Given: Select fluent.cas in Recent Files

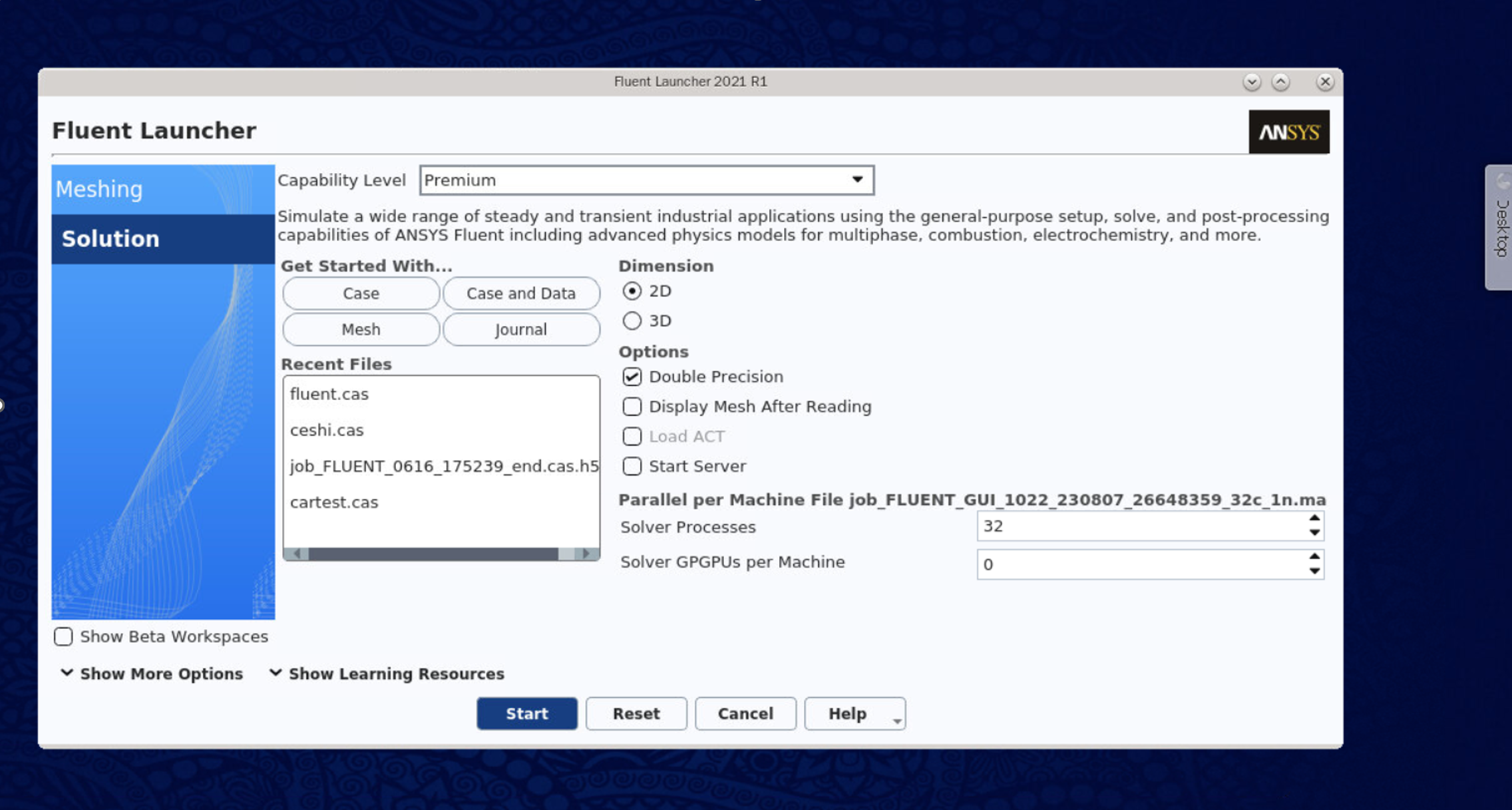Looking at the screenshot, I should click(441, 394).
